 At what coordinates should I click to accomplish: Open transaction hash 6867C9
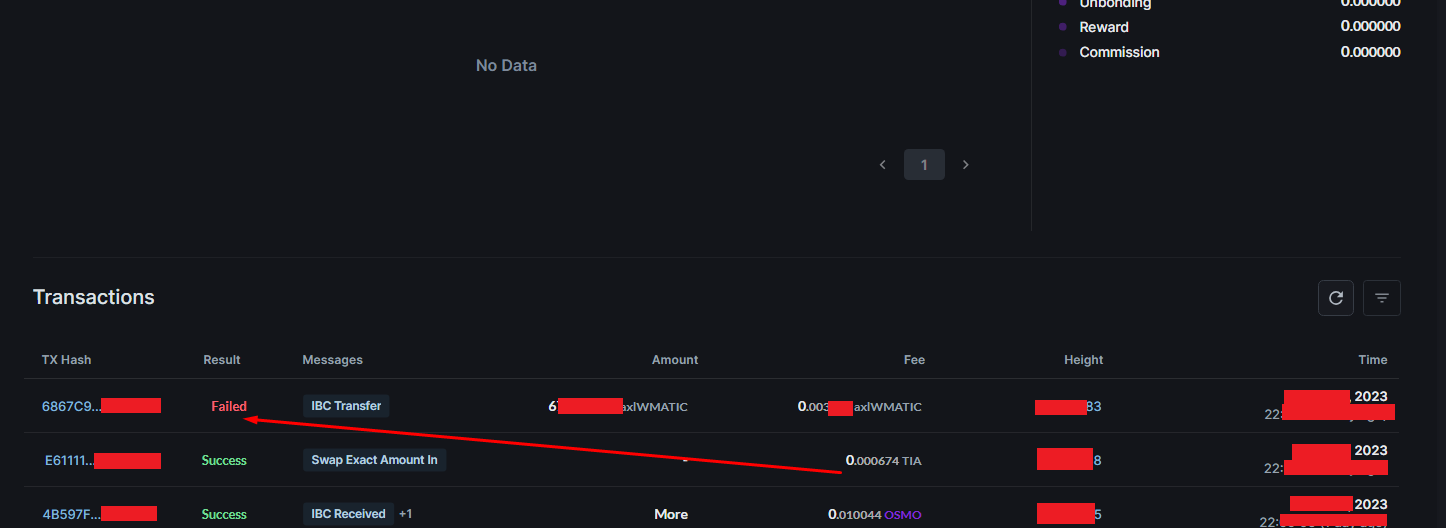[71, 406]
